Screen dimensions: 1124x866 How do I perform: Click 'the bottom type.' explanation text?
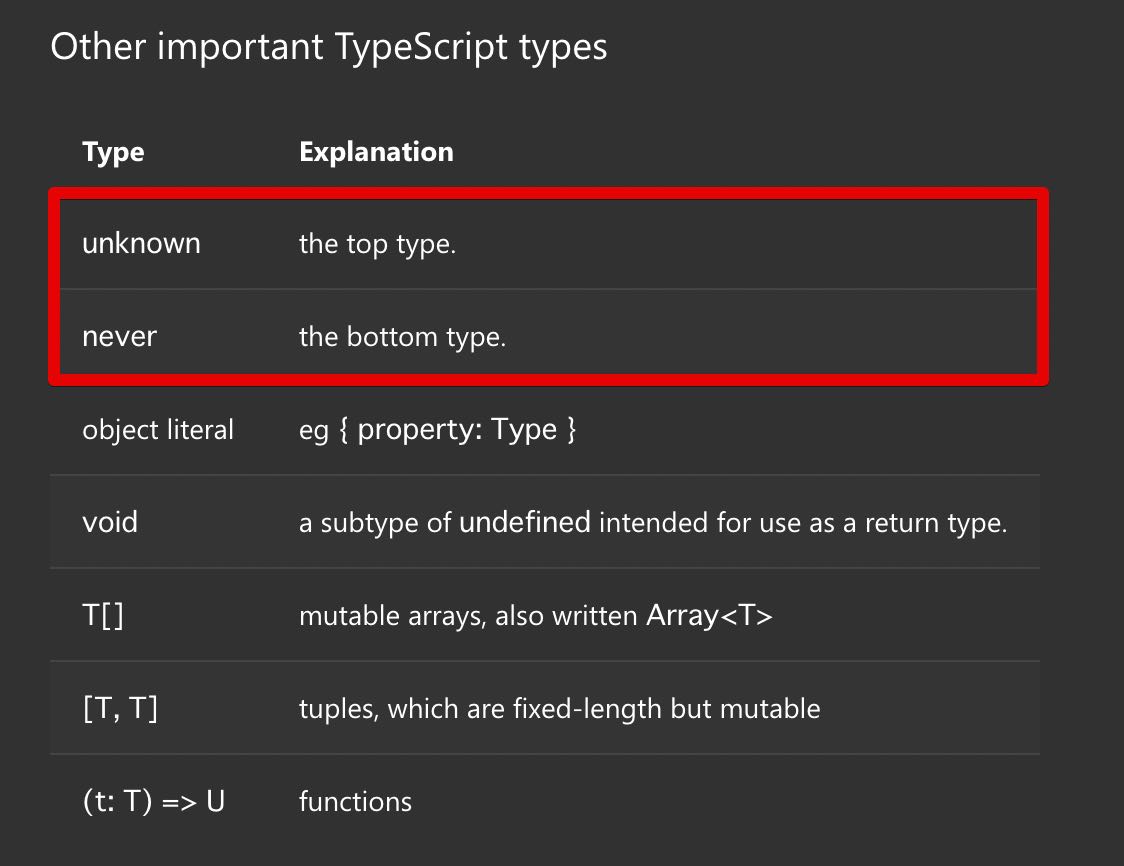pyautogui.click(x=402, y=336)
